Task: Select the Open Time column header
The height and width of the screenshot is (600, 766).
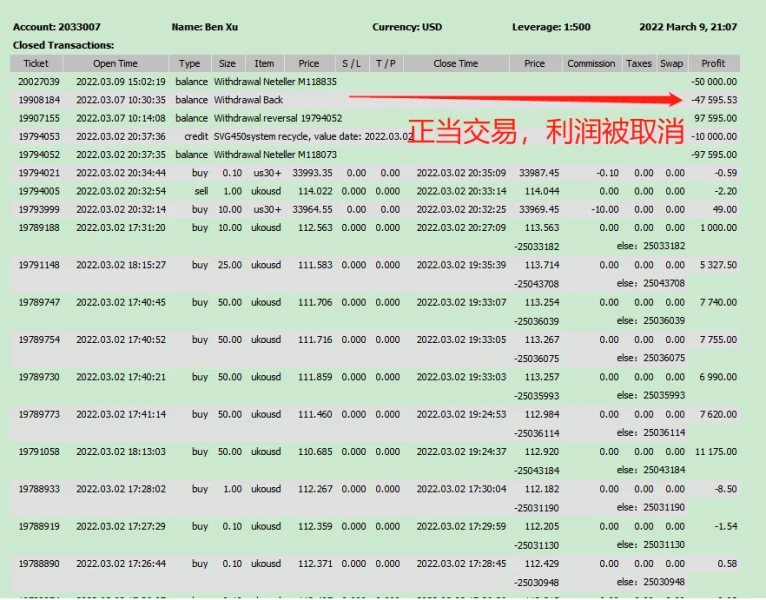Action: tap(115, 63)
